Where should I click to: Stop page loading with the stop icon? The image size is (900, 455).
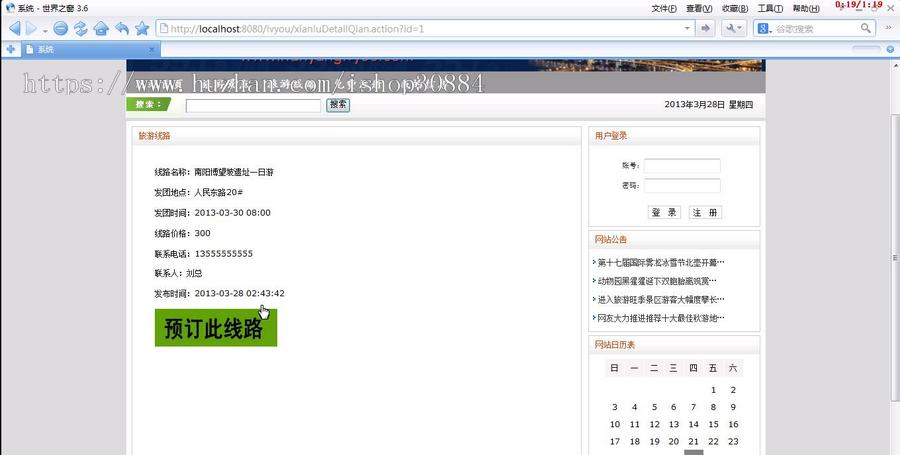point(61,28)
